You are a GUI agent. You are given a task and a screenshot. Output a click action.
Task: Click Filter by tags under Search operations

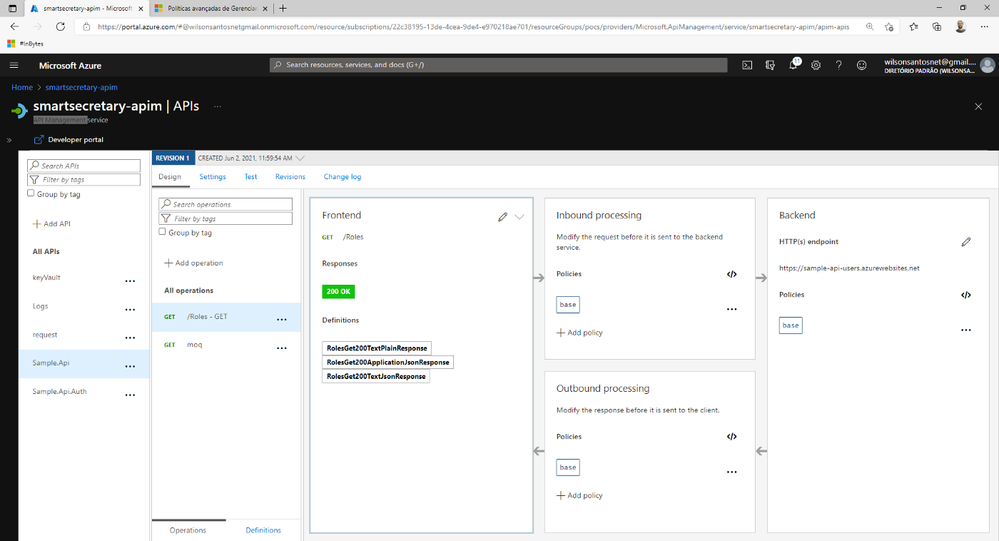[226, 219]
